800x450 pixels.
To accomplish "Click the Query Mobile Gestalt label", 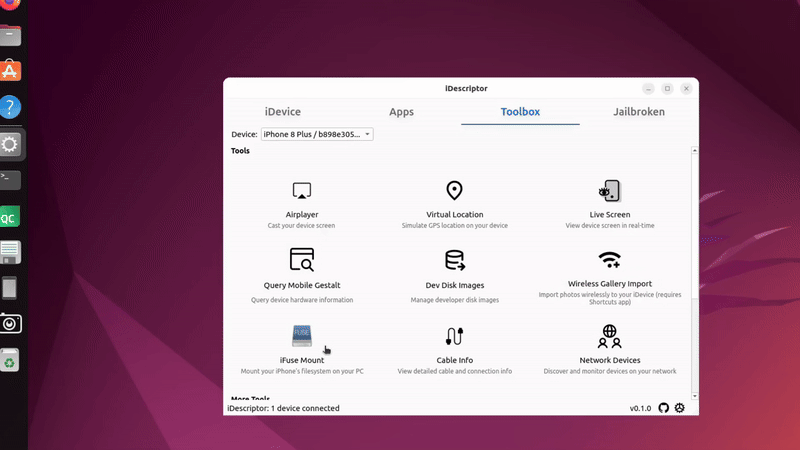I will [x=302, y=285].
